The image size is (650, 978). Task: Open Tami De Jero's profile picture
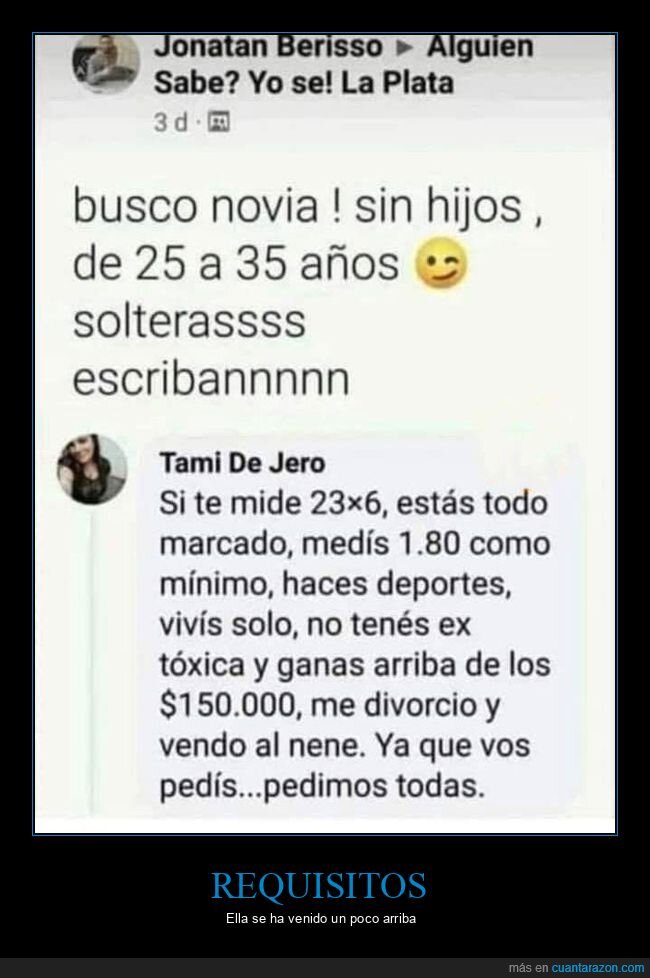tap(92, 468)
